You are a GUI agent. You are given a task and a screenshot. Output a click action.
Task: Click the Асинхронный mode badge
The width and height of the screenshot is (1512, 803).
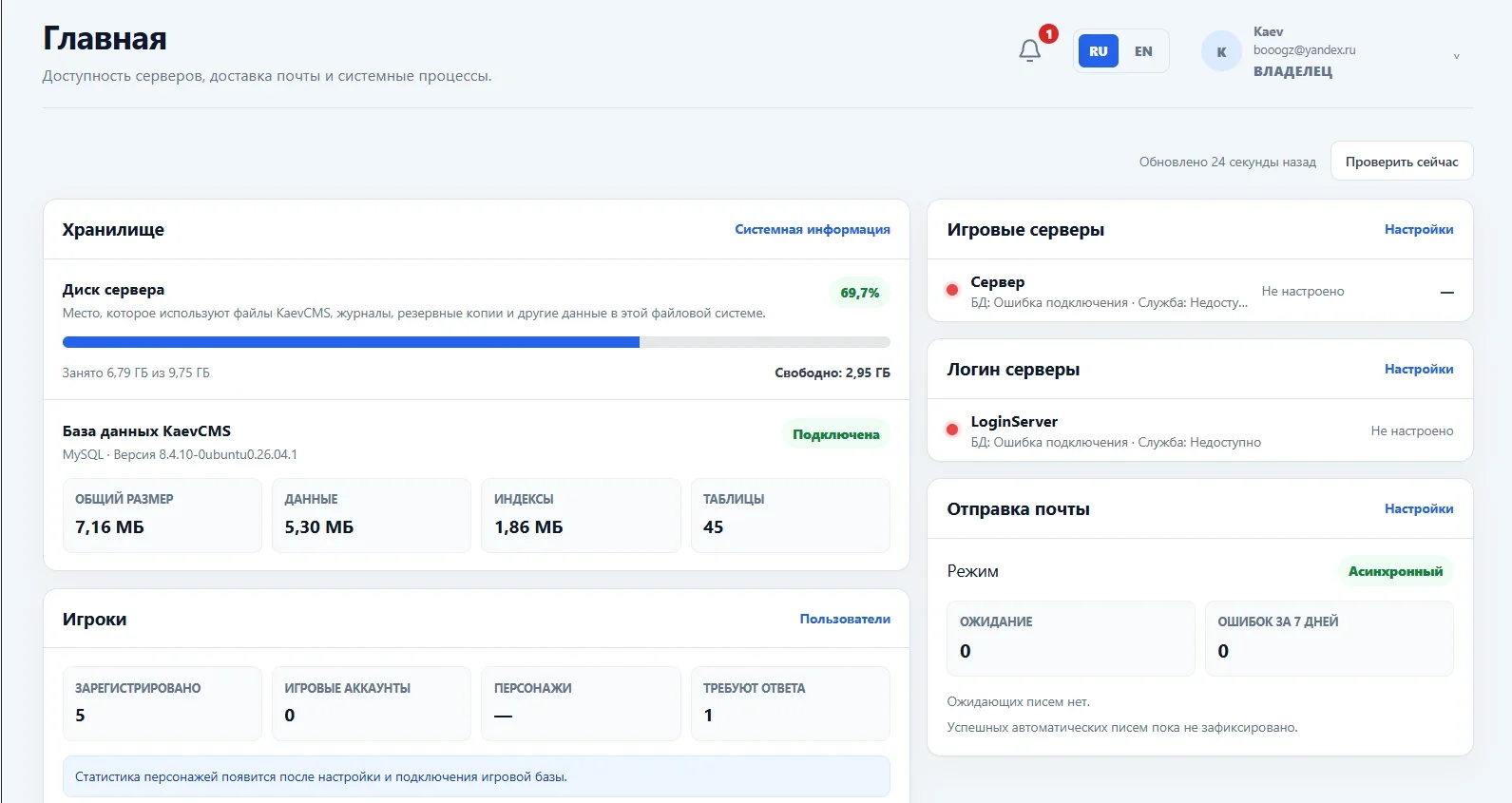pos(1395,571)
